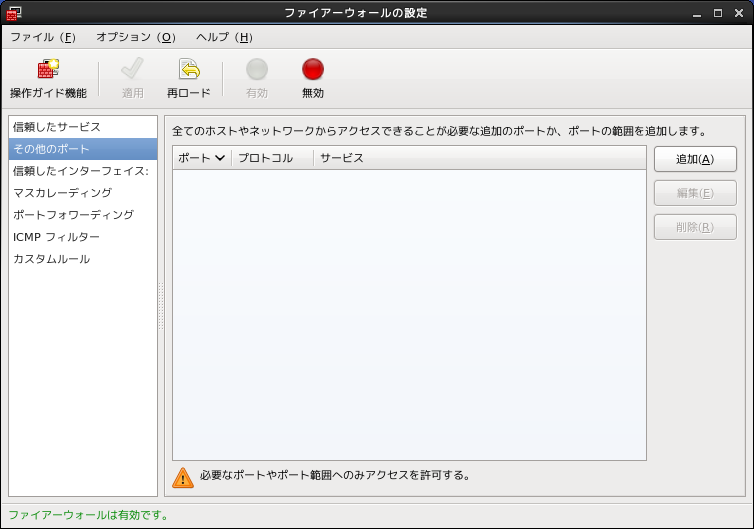
Task: Select マスカレーディング in the sidebar
Action: (83, 193)
